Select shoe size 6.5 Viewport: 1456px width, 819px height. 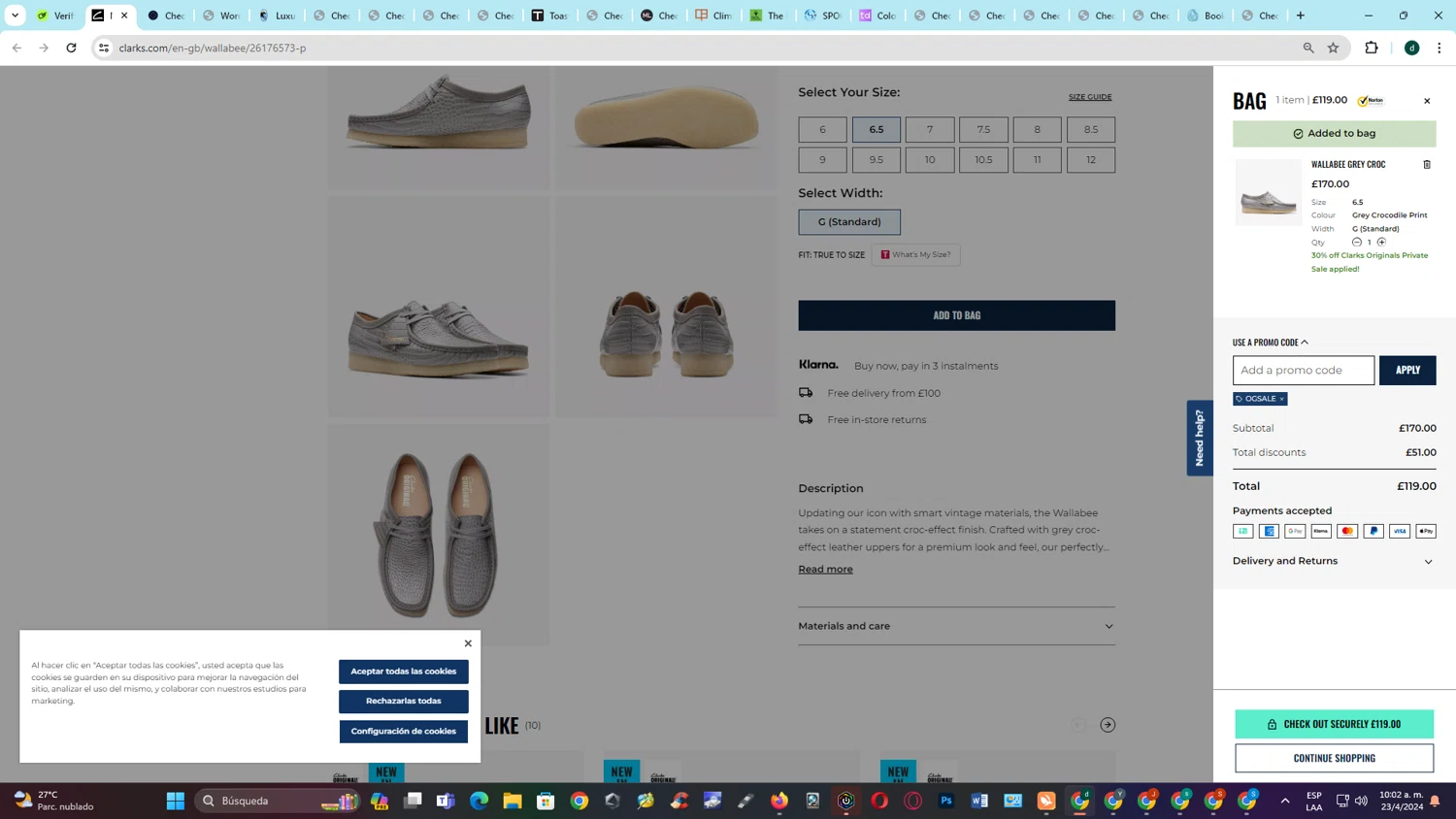(x=877, y=129)
